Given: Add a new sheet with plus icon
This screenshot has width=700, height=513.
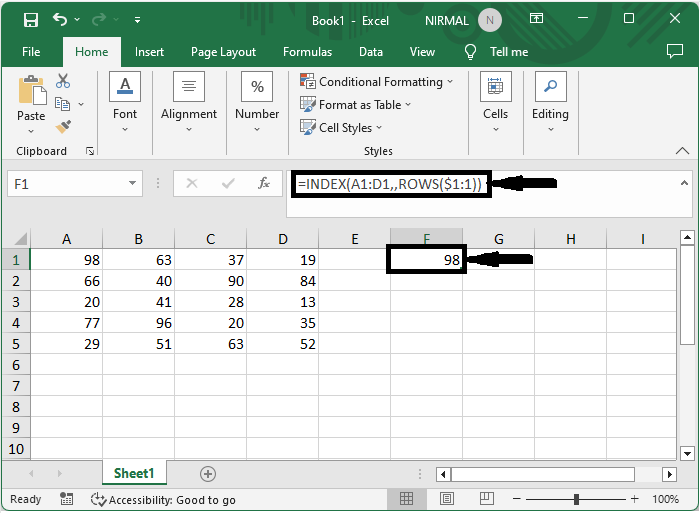Looking at the screenshot, I should click(208, 474).
